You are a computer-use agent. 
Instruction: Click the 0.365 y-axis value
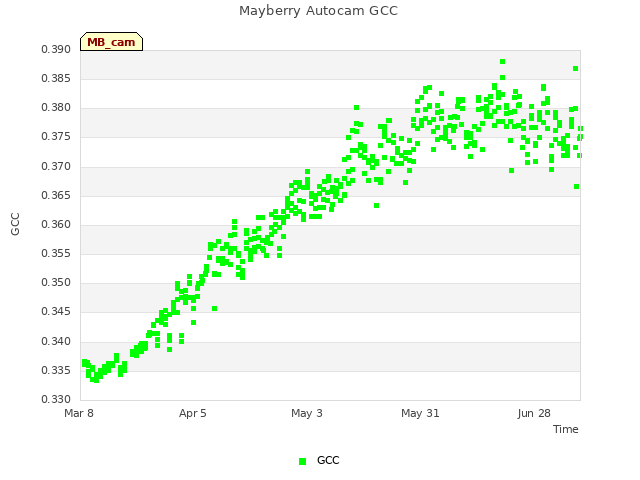tap(56, 196)
